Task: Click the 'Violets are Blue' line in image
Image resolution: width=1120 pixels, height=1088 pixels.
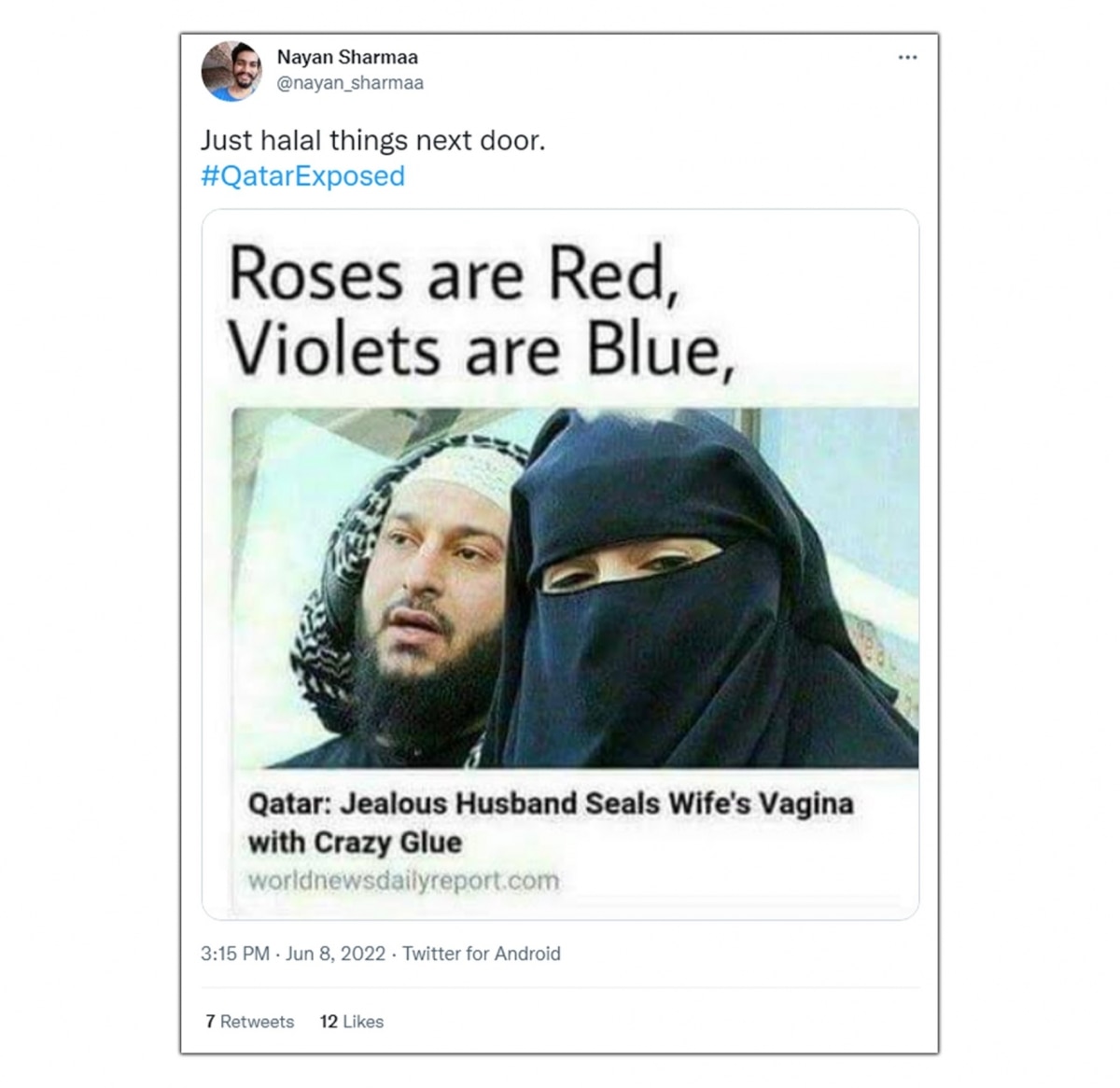Action: 480,350
